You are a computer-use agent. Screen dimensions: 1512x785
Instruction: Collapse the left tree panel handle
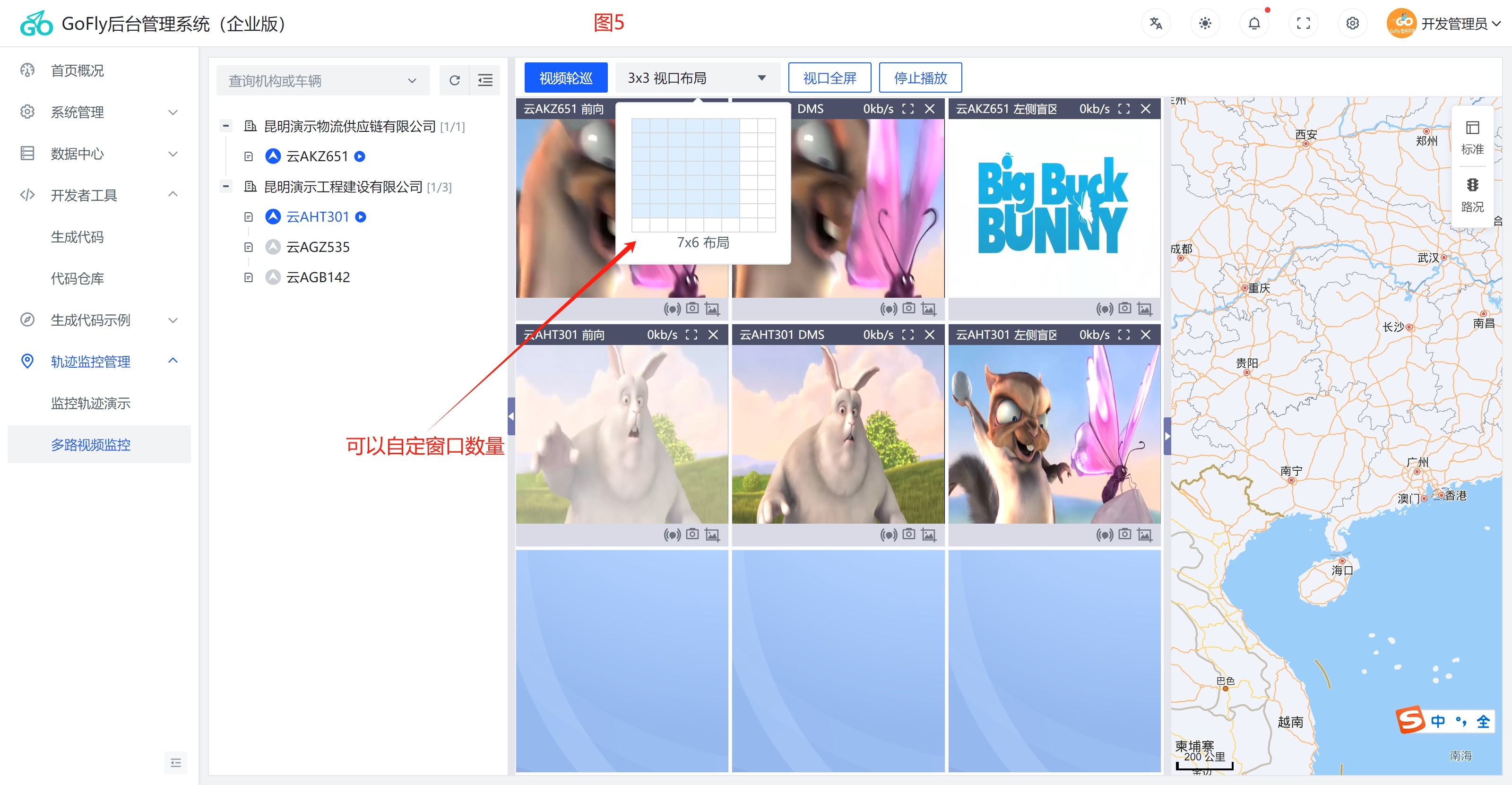click(x=511, y=416)
